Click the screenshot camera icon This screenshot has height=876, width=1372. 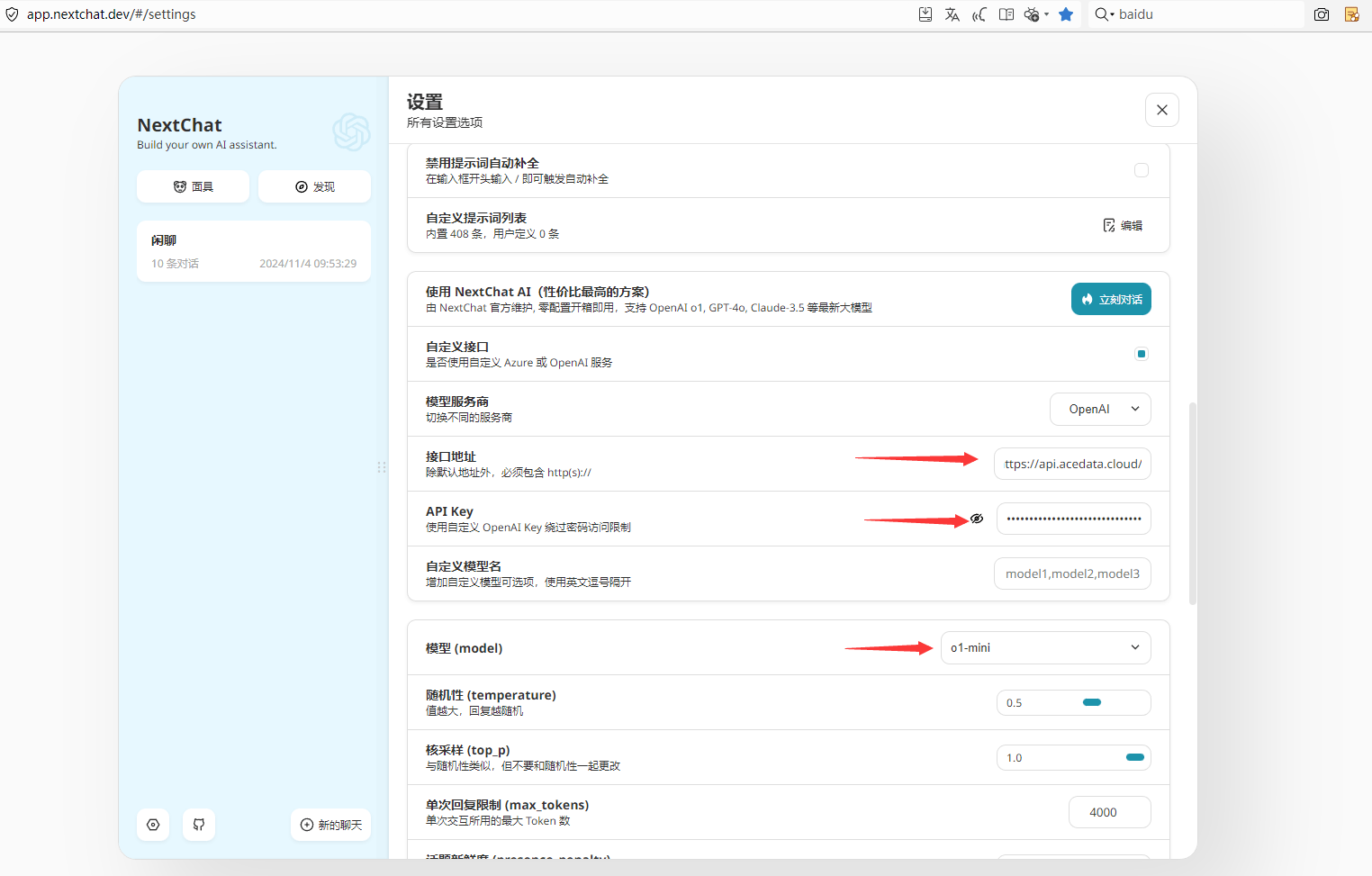coord(1321,14)
